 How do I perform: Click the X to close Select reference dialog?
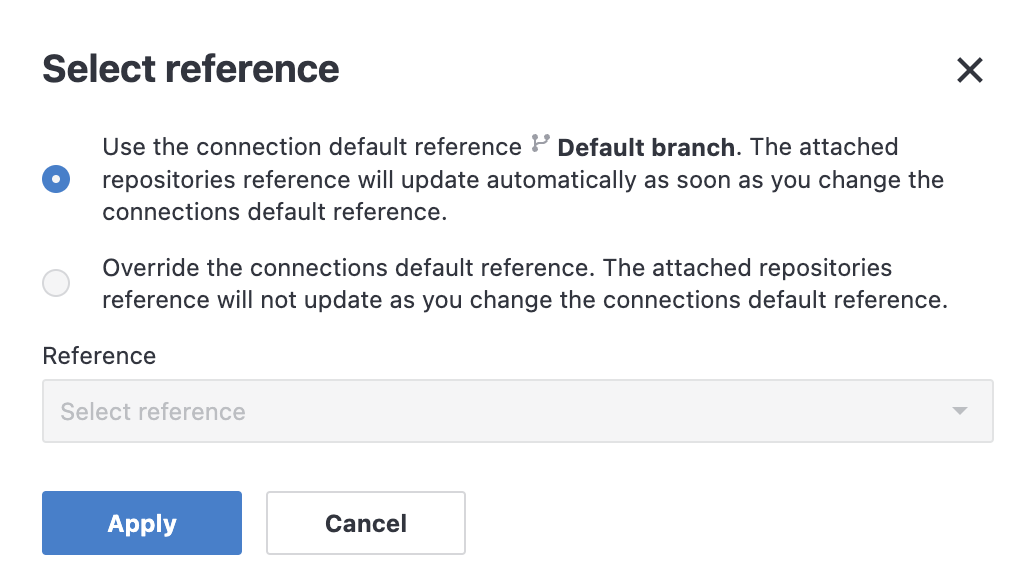tap(969, 71)
